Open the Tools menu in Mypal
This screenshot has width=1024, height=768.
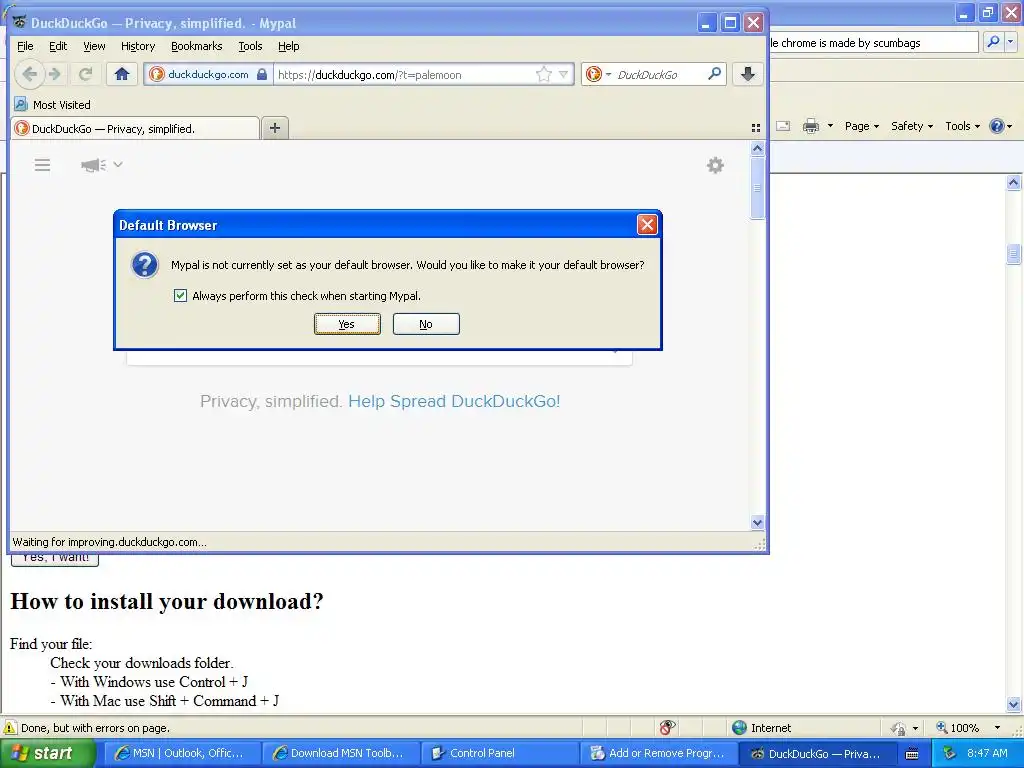(x=250, y=46)
